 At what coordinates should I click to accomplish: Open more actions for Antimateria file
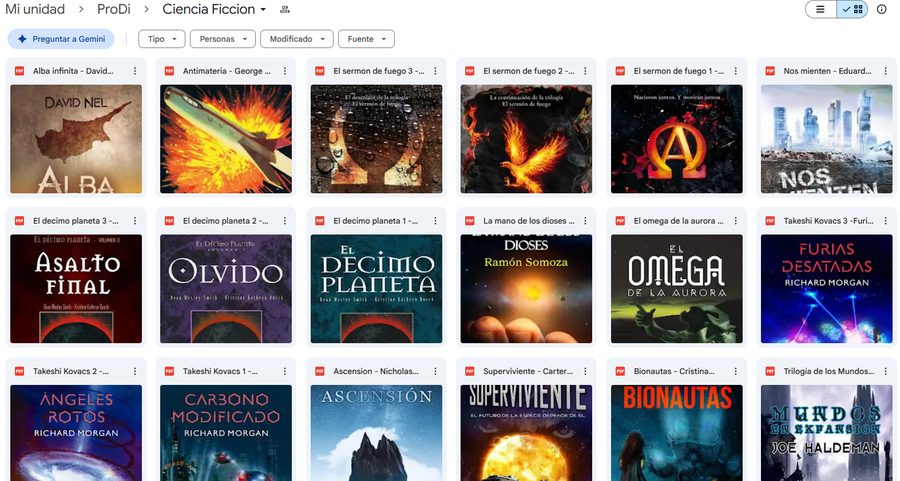click(x=285, y=71)
